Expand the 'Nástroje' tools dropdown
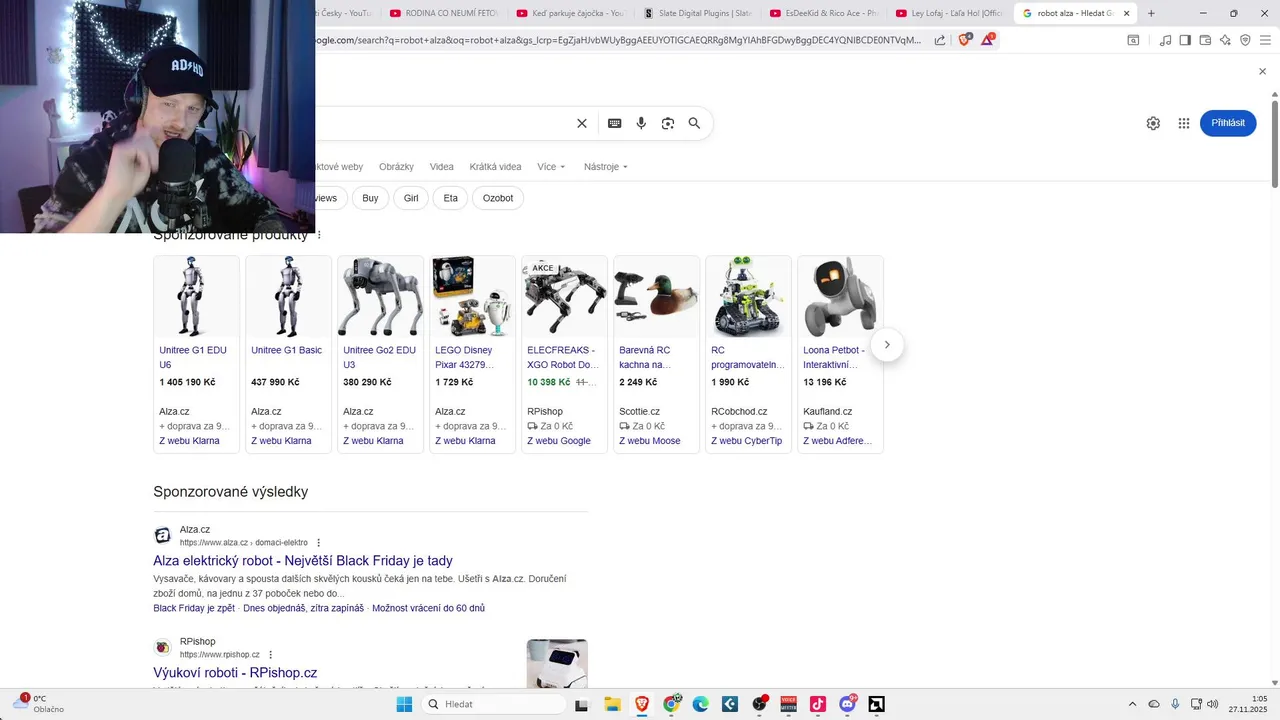Screen dimensions: 1280x720 click(606, 167)
